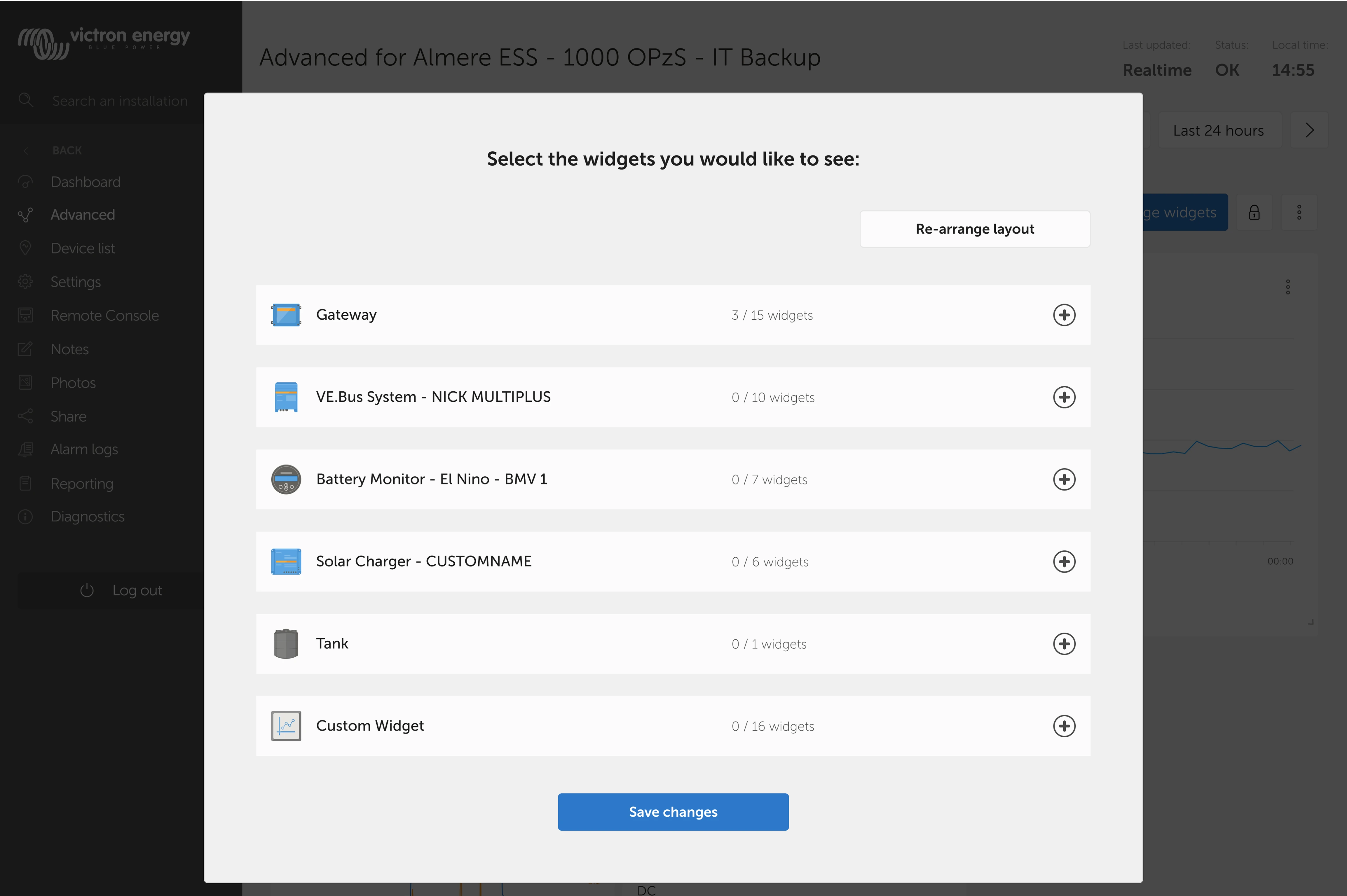Open Share in the sidebar
Viewport: 1347px width, 896px height.
point(68,416)
